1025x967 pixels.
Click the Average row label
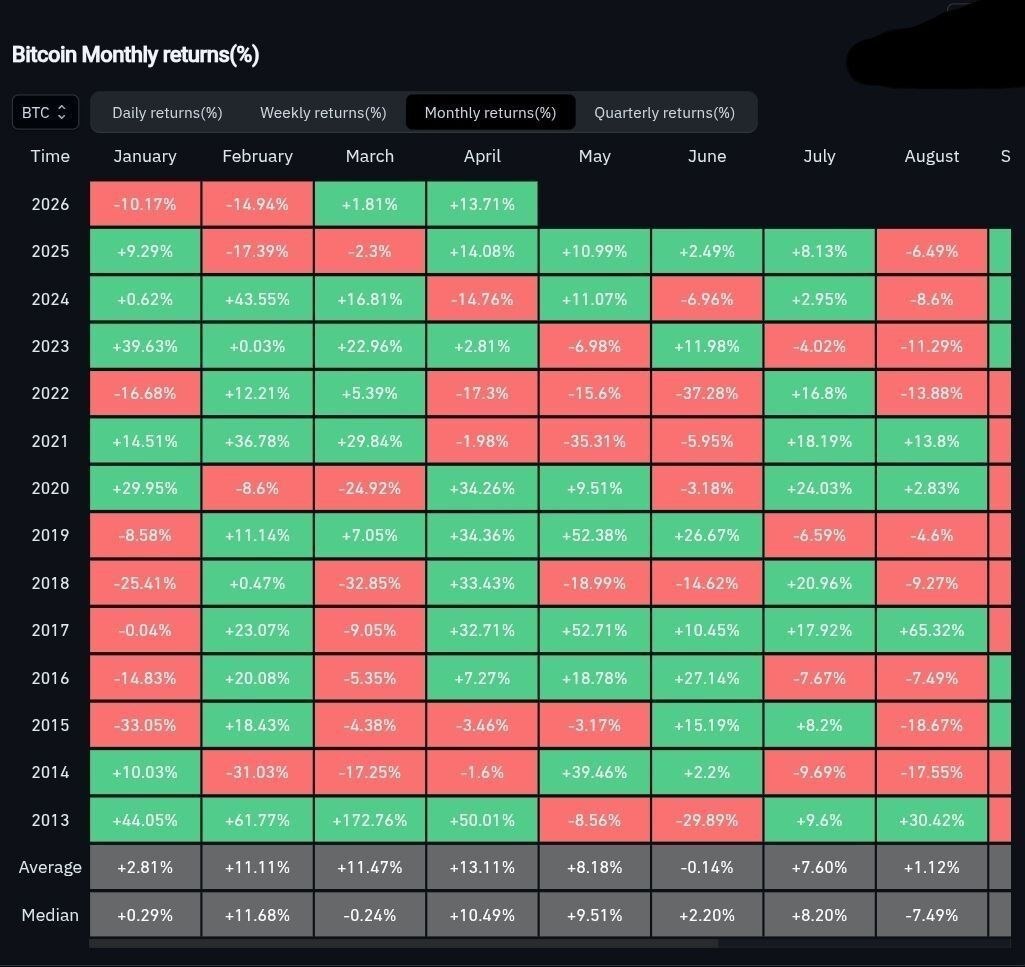[50, 867]
